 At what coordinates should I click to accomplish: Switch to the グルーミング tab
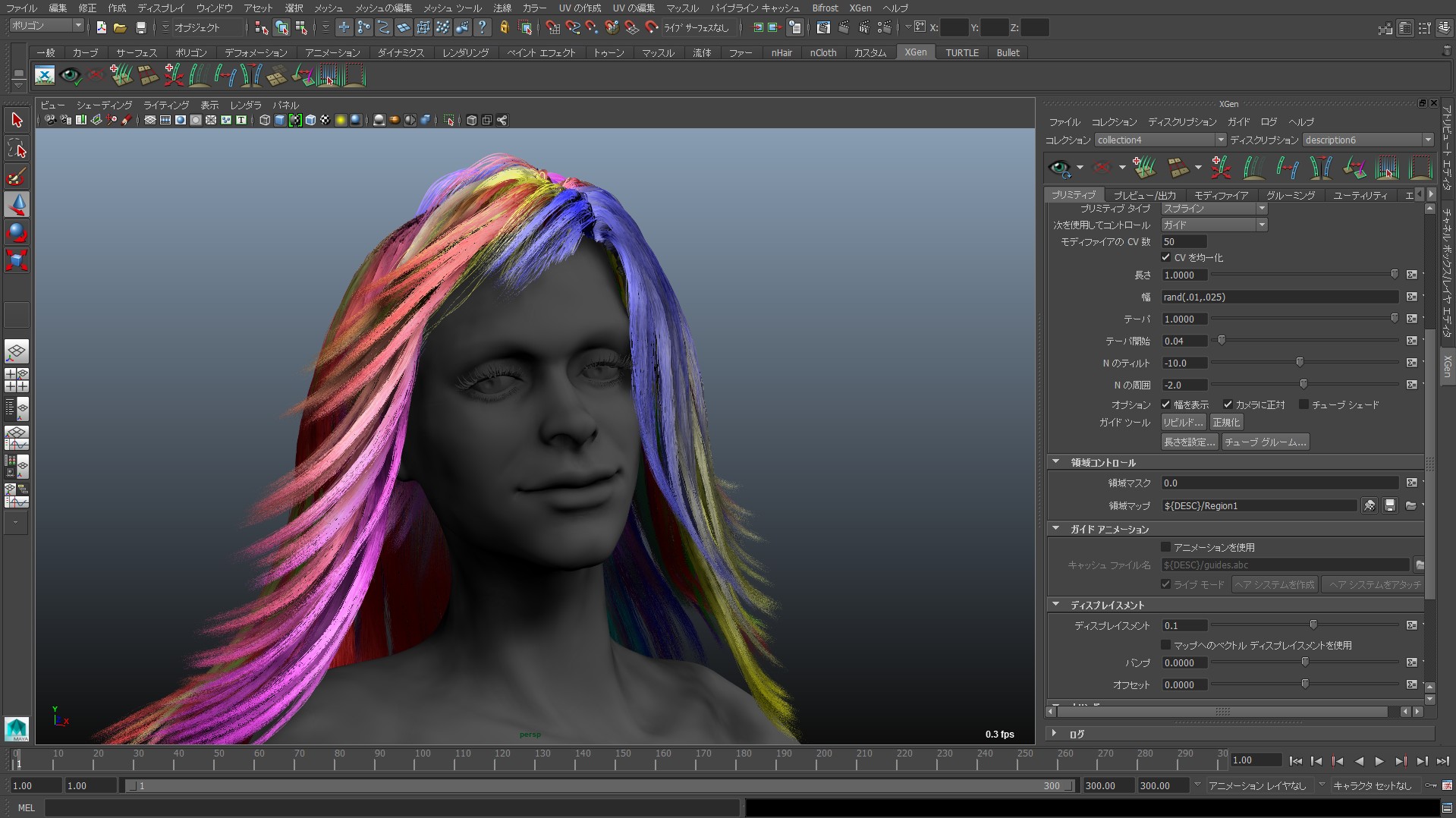pyautogui.click(x=1290, y=195)
